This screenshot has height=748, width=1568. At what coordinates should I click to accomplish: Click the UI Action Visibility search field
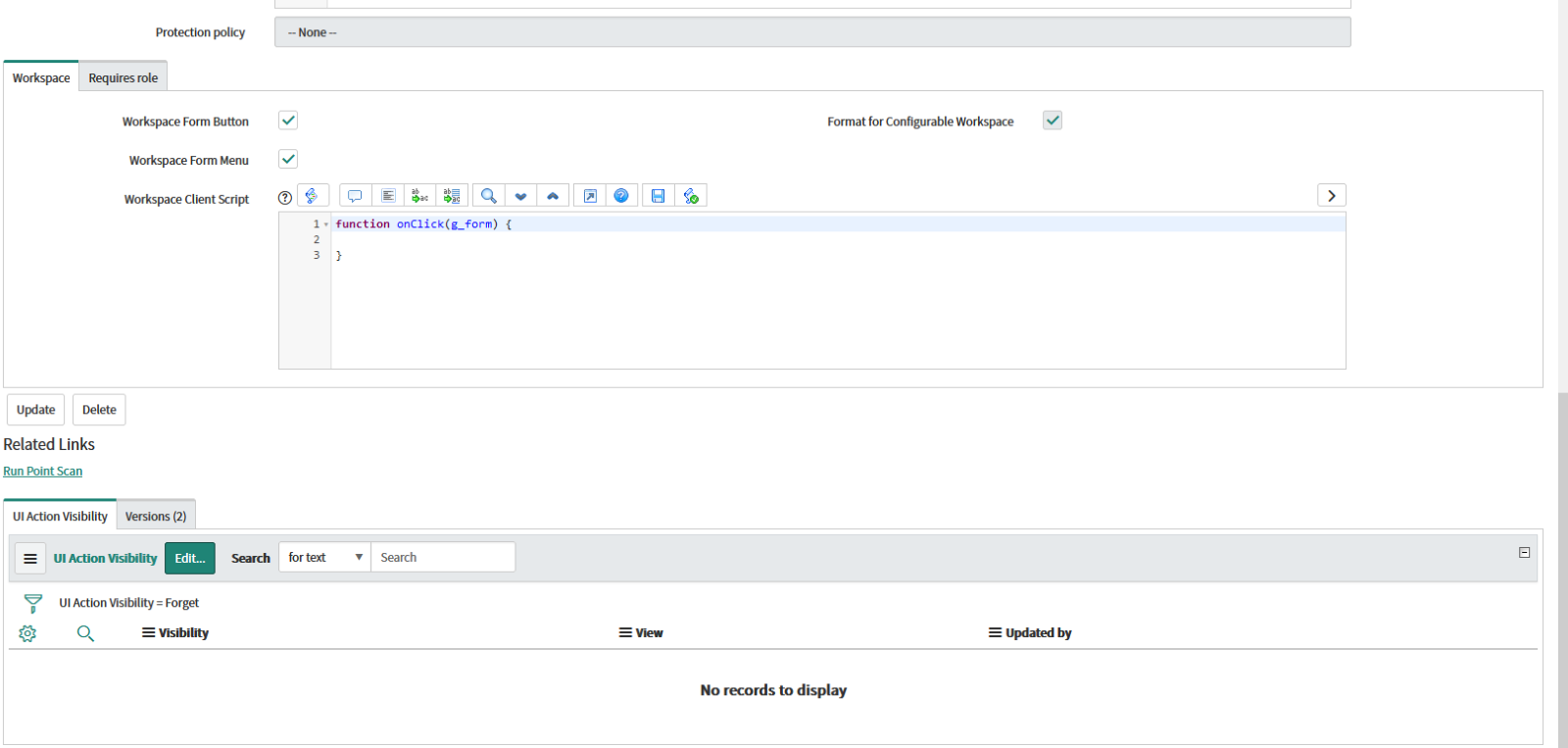(442, 557)
